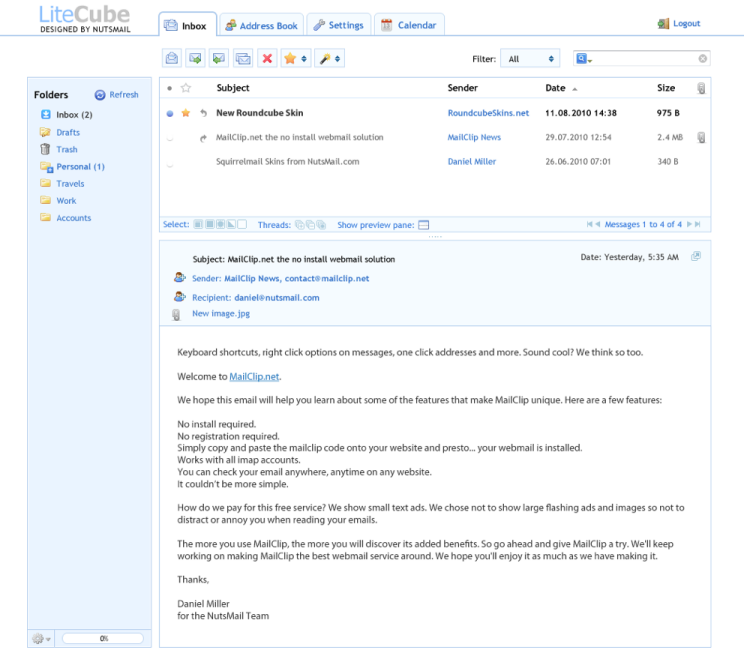Viewport: 744px width, 665px height.
Task: Toggle read status of Squirrelmail Skins message
Action: pos(170,165)
